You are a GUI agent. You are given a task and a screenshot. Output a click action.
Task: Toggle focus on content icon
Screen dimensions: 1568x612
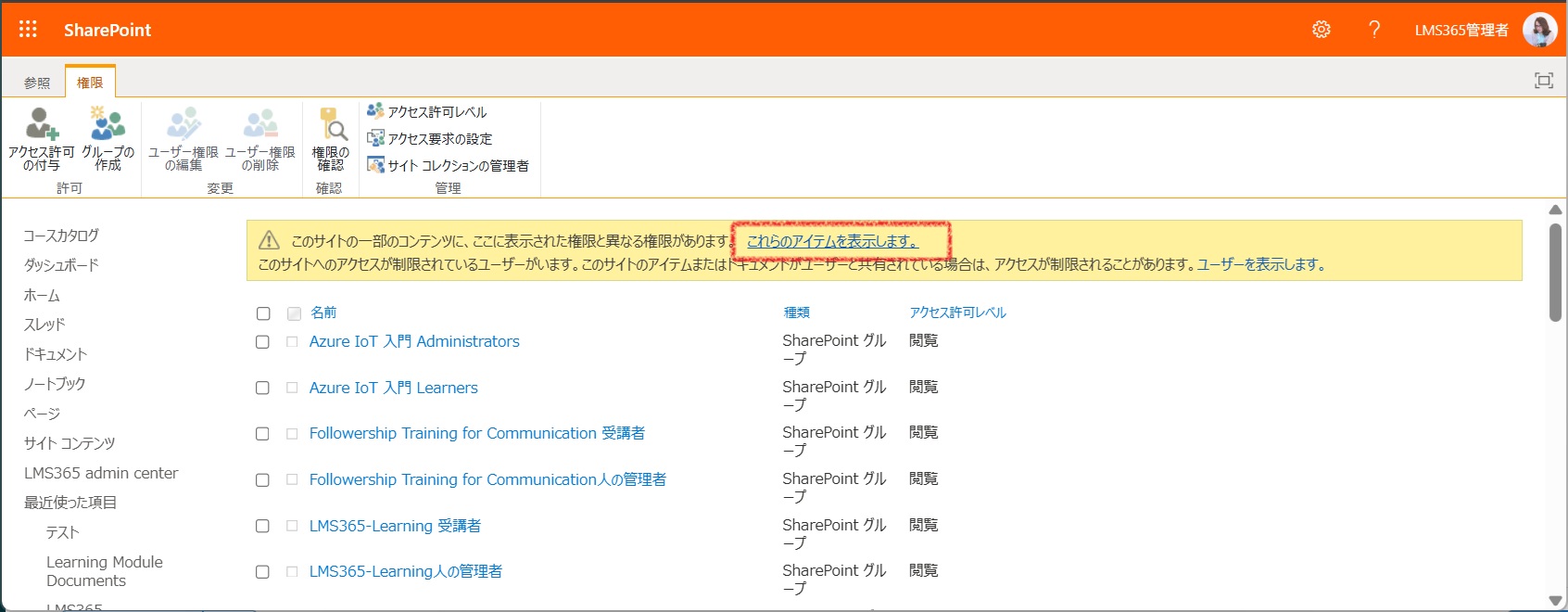tap(1544, 81)
